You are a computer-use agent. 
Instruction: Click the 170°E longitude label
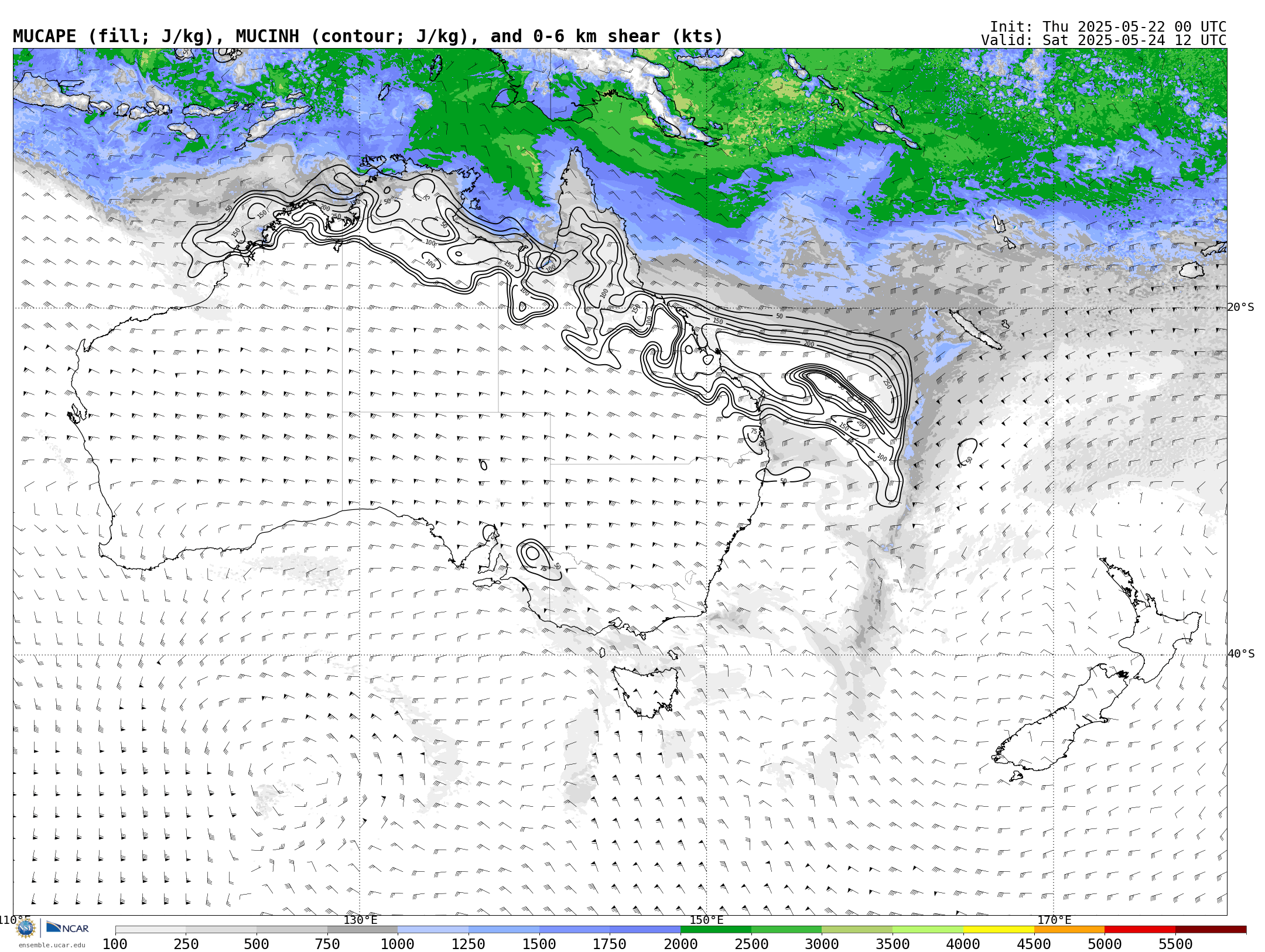(1054, 920)
